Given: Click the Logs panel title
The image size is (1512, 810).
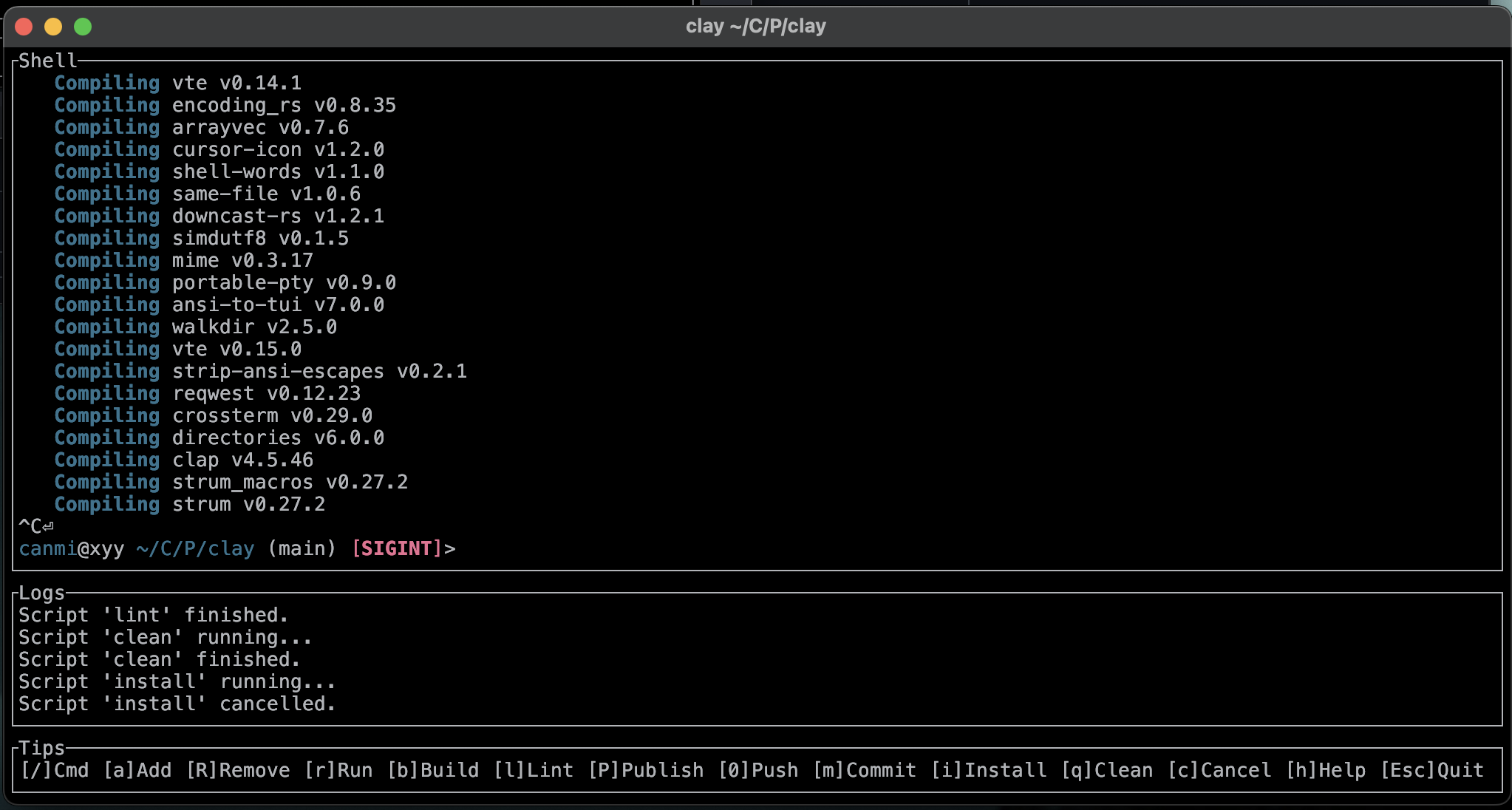Looking at the screenshot, I should [41, 593].
